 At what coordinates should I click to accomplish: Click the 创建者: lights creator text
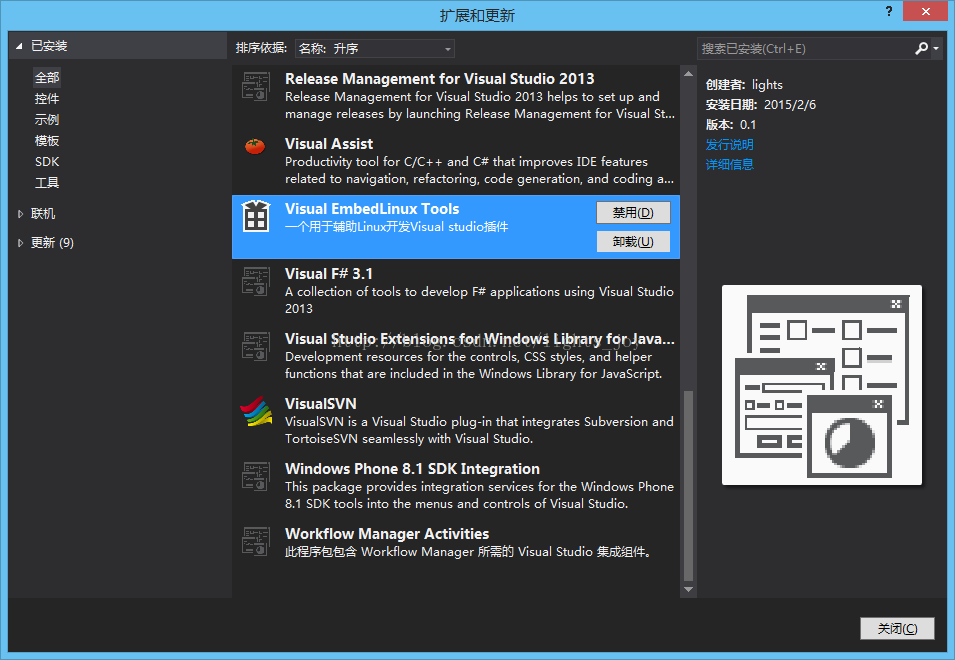pyautogui.click(x=744, y=85)
